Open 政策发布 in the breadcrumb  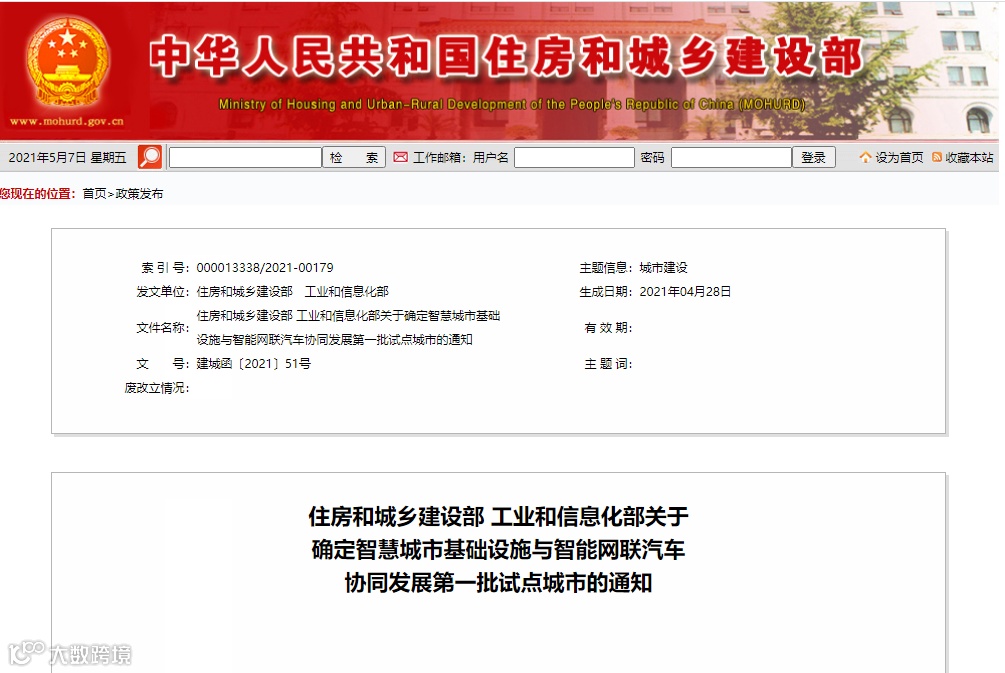139,194
